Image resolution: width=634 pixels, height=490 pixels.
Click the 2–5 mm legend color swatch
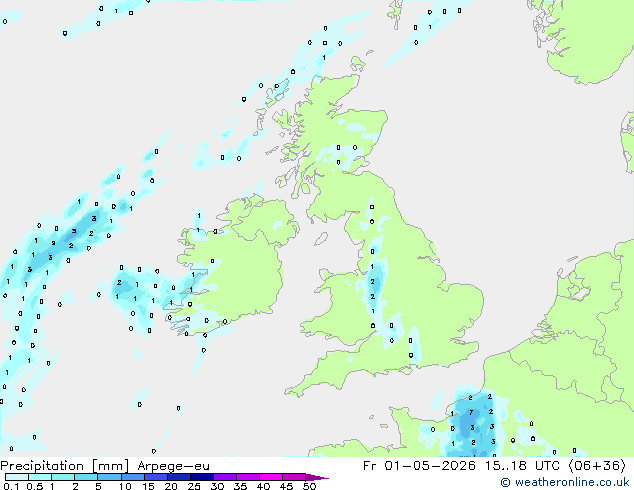coord(86,477)
